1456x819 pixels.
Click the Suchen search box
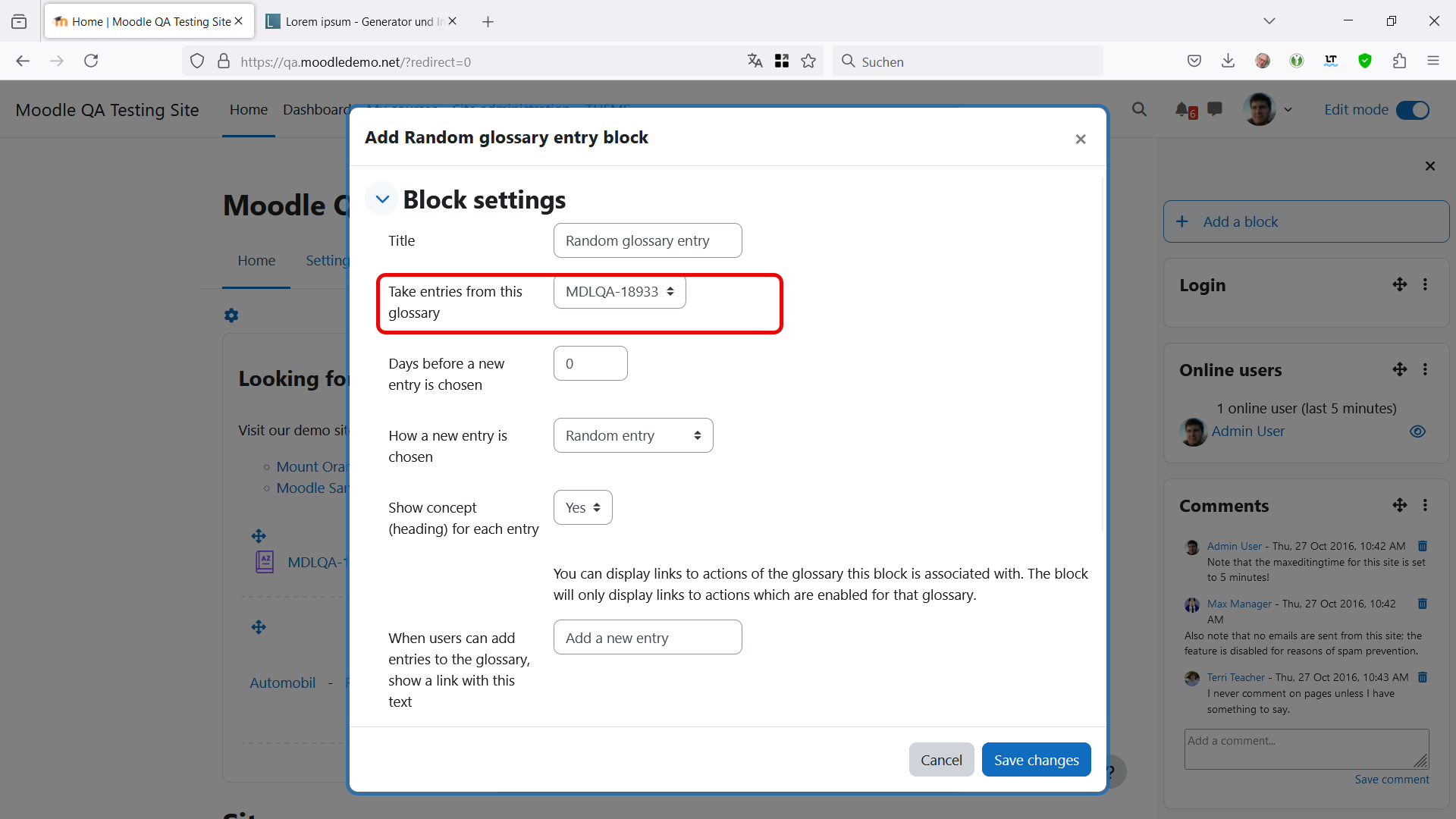tap(968, 61)
